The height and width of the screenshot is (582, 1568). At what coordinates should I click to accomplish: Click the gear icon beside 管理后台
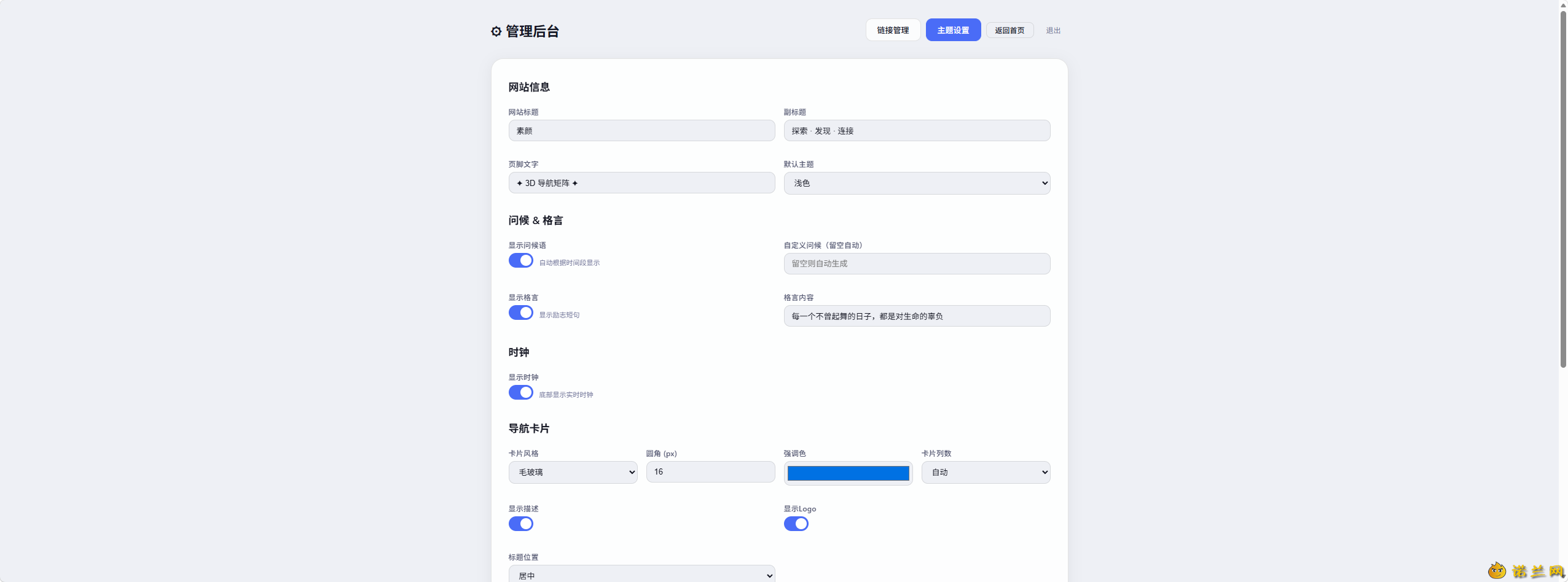(496, 31)
